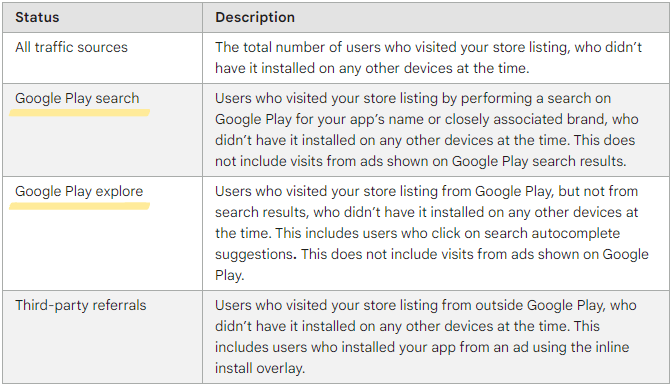Select the Google Play explore cell
Viewport: 672px width, 385px height.
pyautogui.click(x=102, y=233)
